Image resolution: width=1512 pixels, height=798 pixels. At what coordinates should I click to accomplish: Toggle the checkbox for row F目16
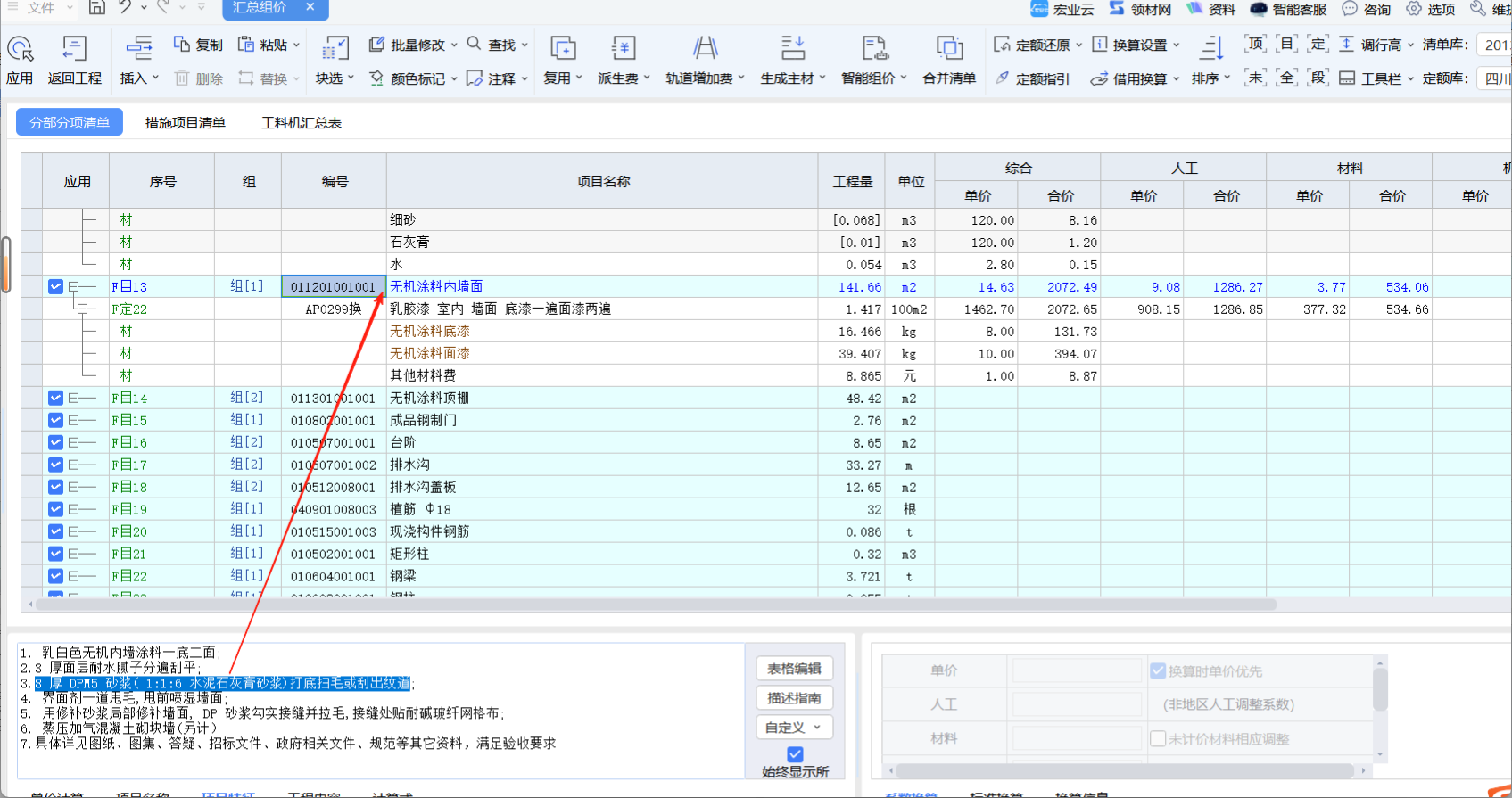coord(55,442)
